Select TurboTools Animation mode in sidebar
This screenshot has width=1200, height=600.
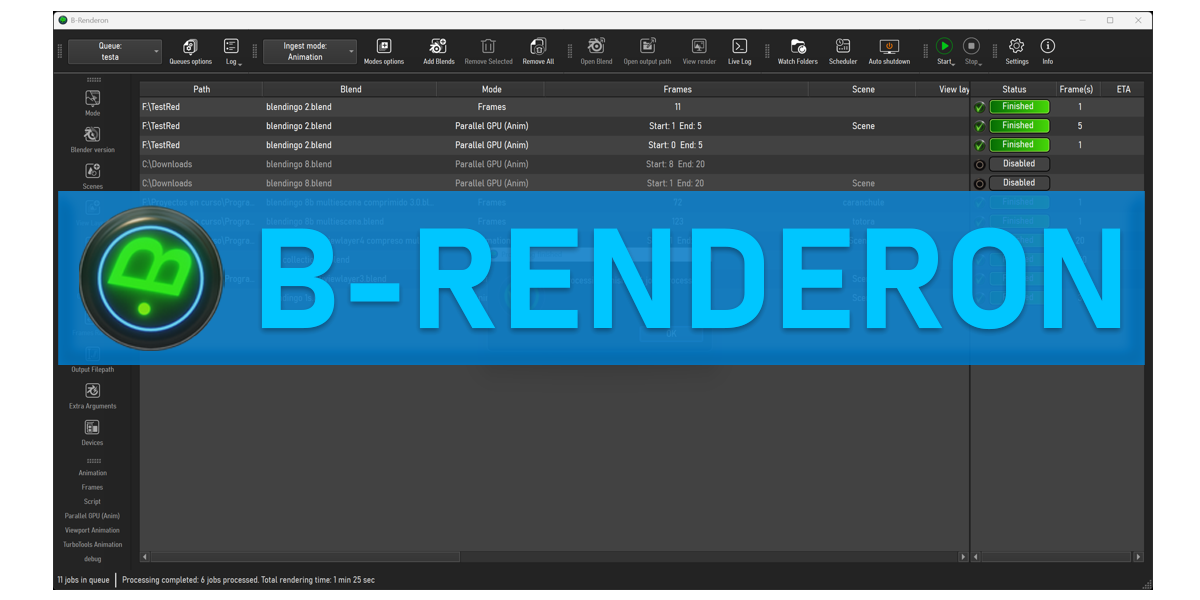[92, 545]
